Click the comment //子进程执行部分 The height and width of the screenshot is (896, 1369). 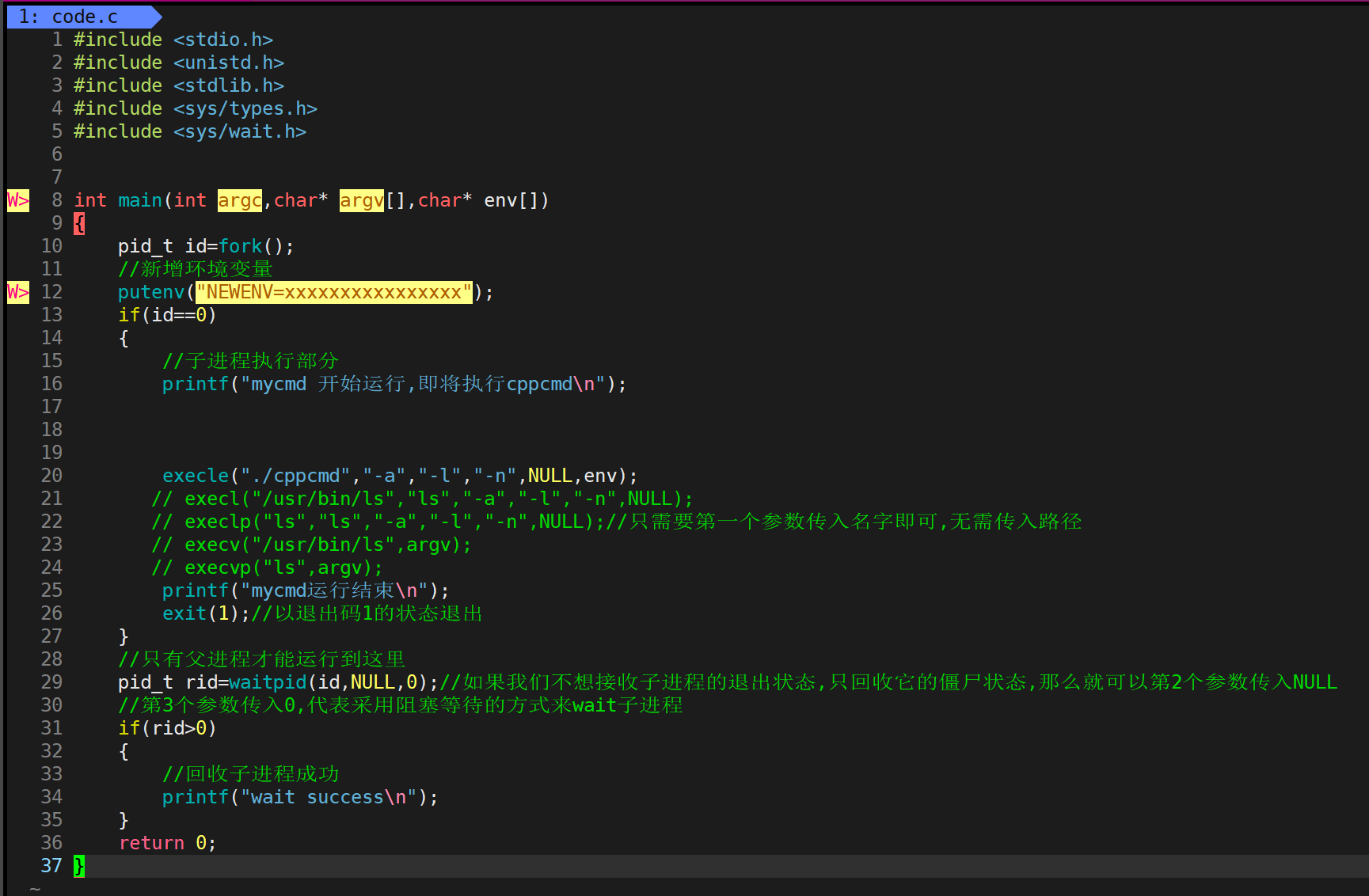[x=251, y=361]
